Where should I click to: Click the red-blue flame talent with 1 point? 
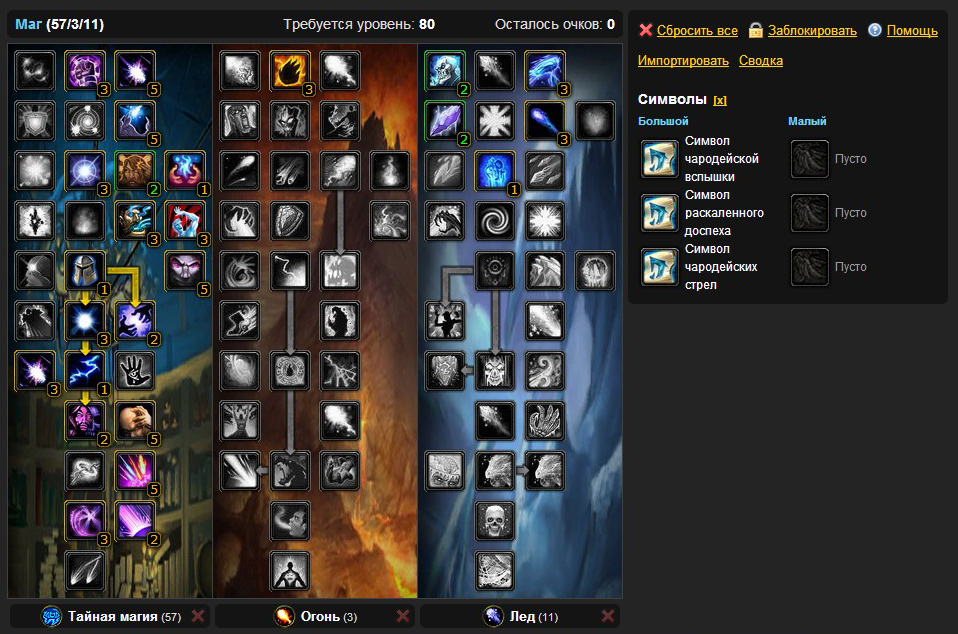[185, 171]
